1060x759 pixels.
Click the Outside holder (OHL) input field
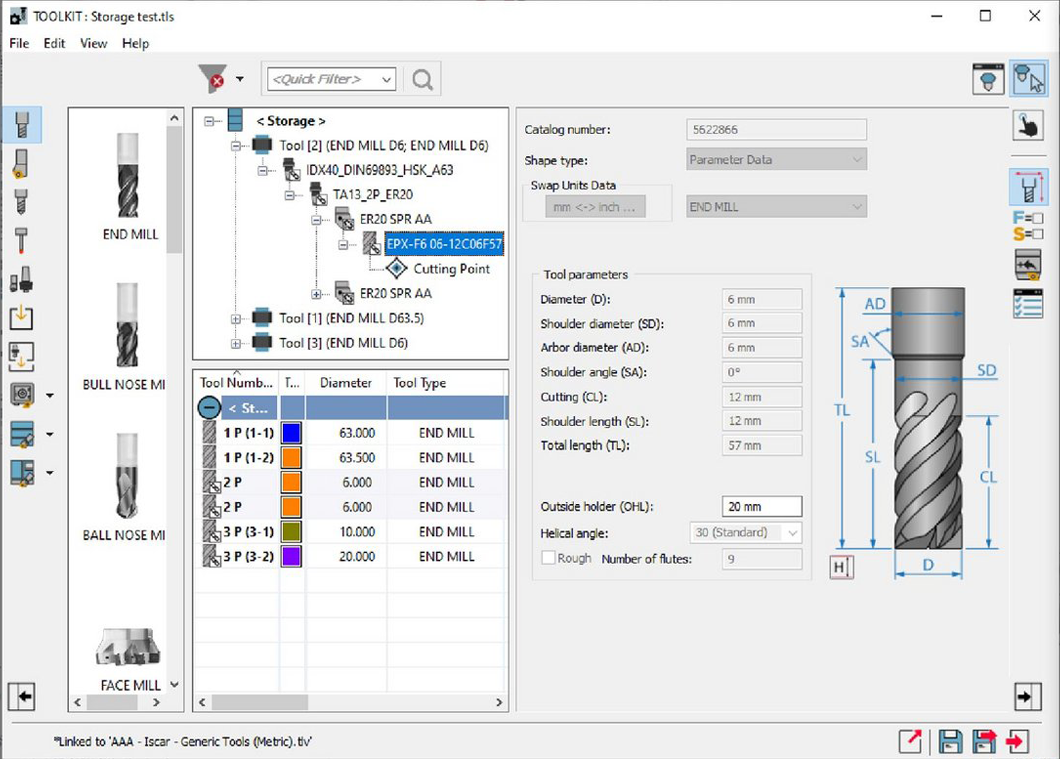(x=762, y=506)
